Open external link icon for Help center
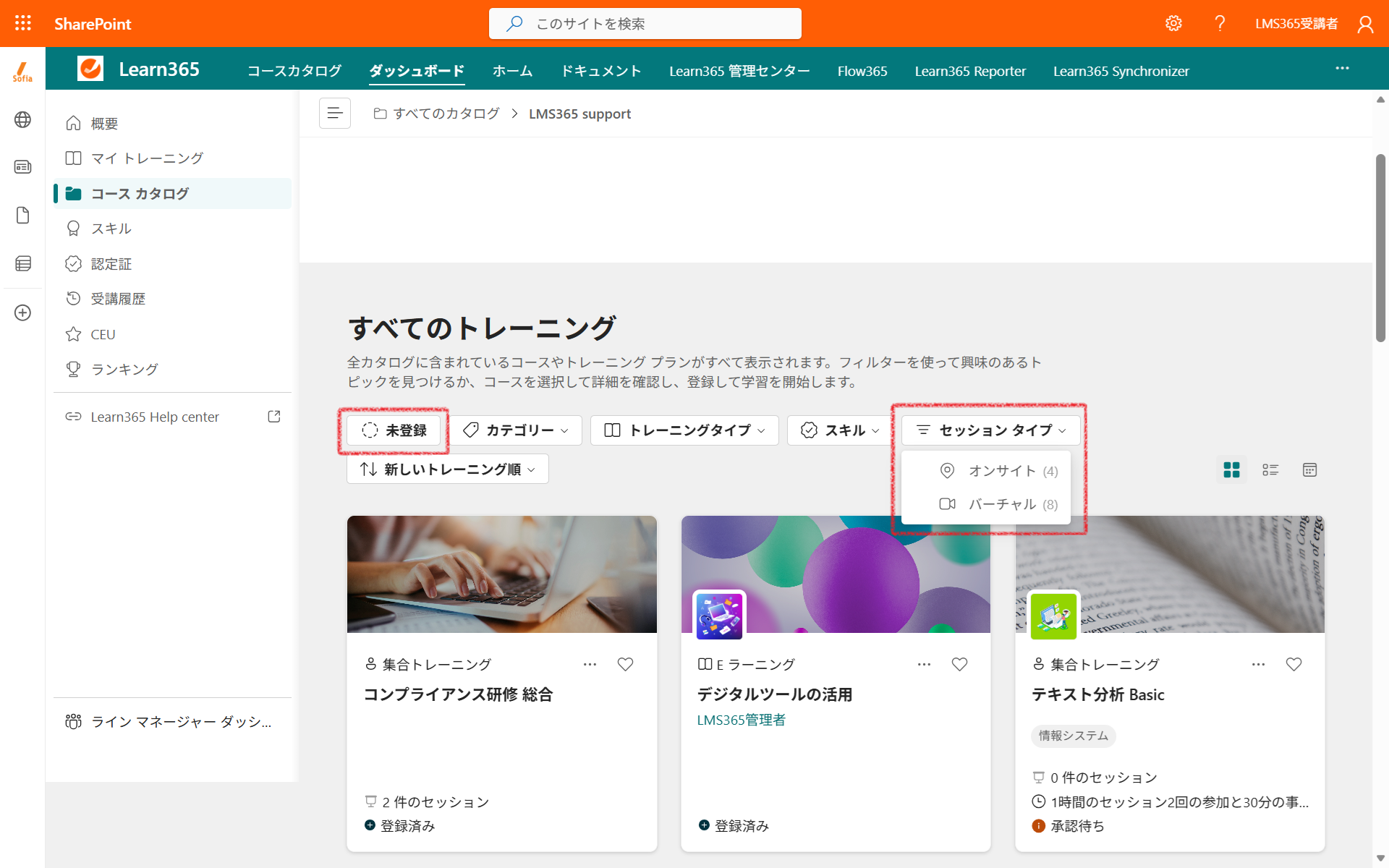1389x868 pixels. click(274, 417)
